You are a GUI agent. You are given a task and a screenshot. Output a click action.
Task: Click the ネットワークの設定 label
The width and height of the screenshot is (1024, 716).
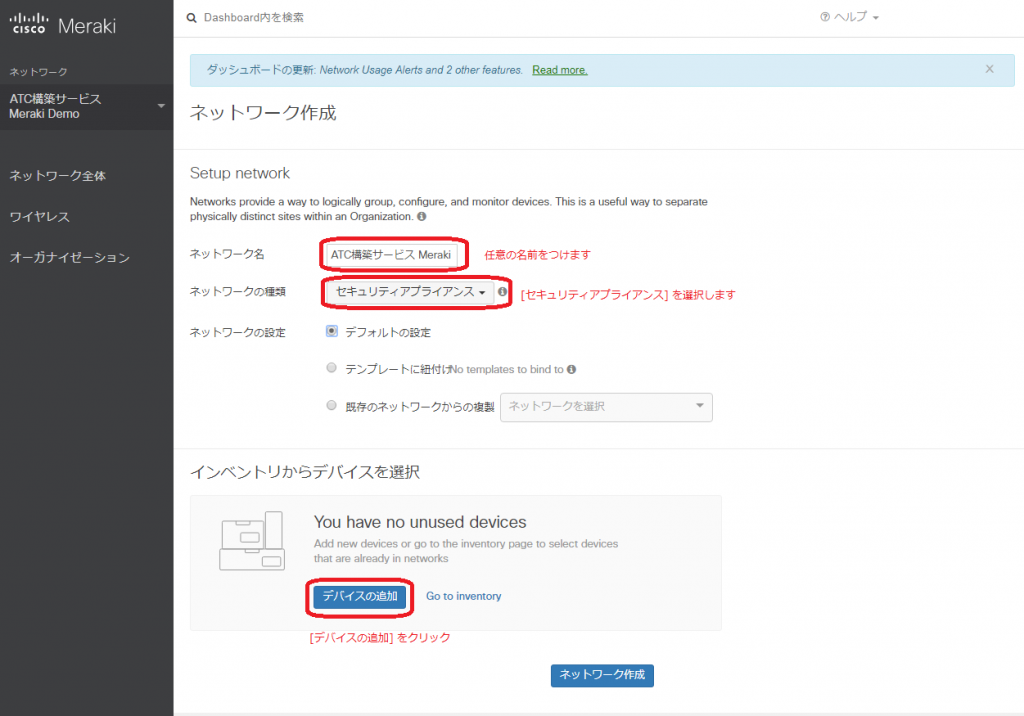pos(238,333)
